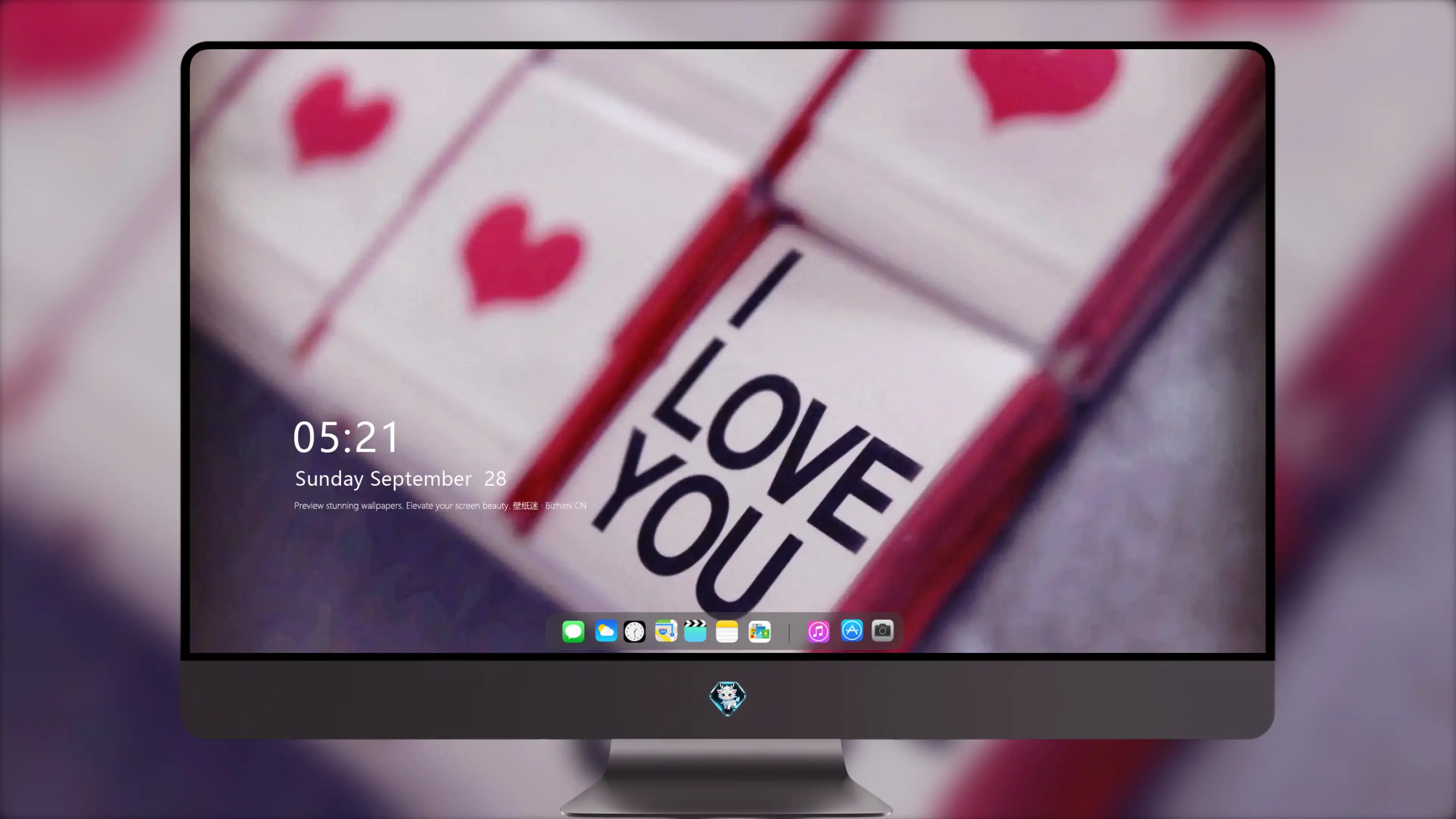Launch the Camera app icon

pyautogui.click(x=882, y=631)
